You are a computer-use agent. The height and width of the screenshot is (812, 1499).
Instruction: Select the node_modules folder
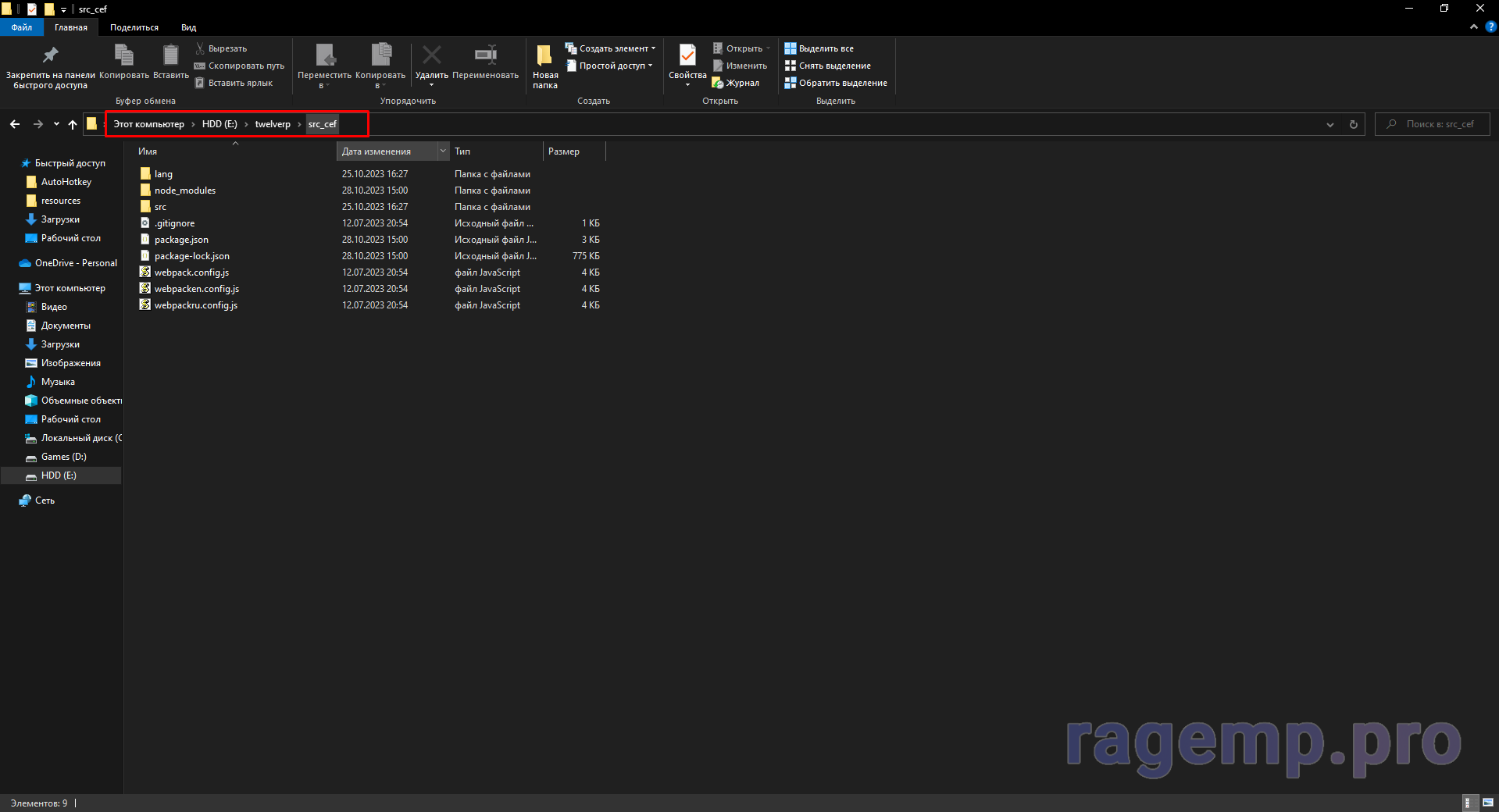coord(184,191)
